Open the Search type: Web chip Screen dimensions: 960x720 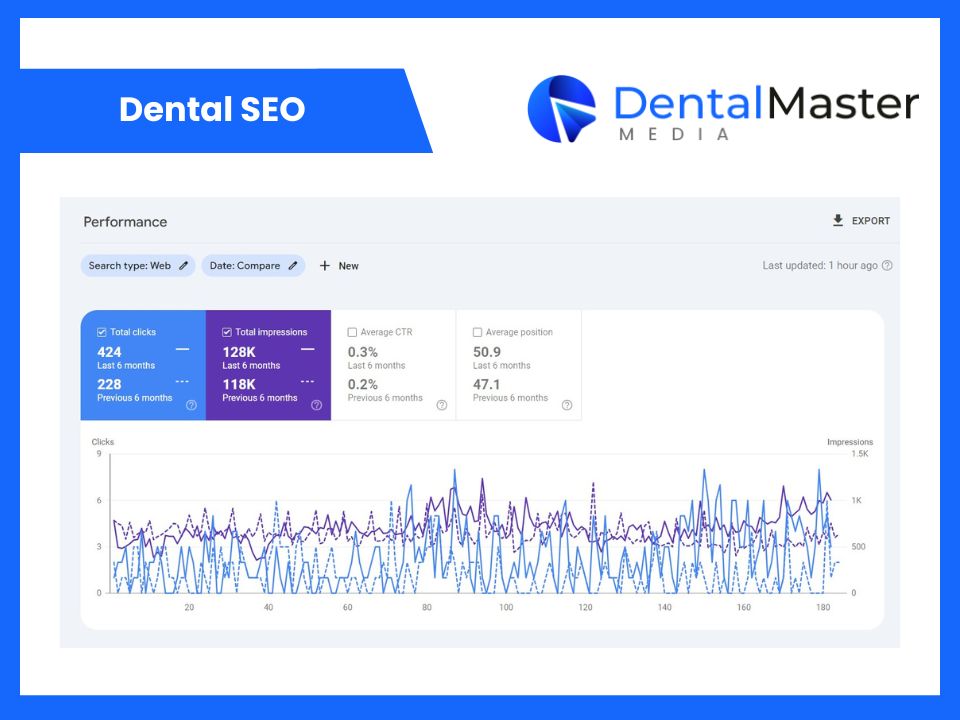point(138,266)
